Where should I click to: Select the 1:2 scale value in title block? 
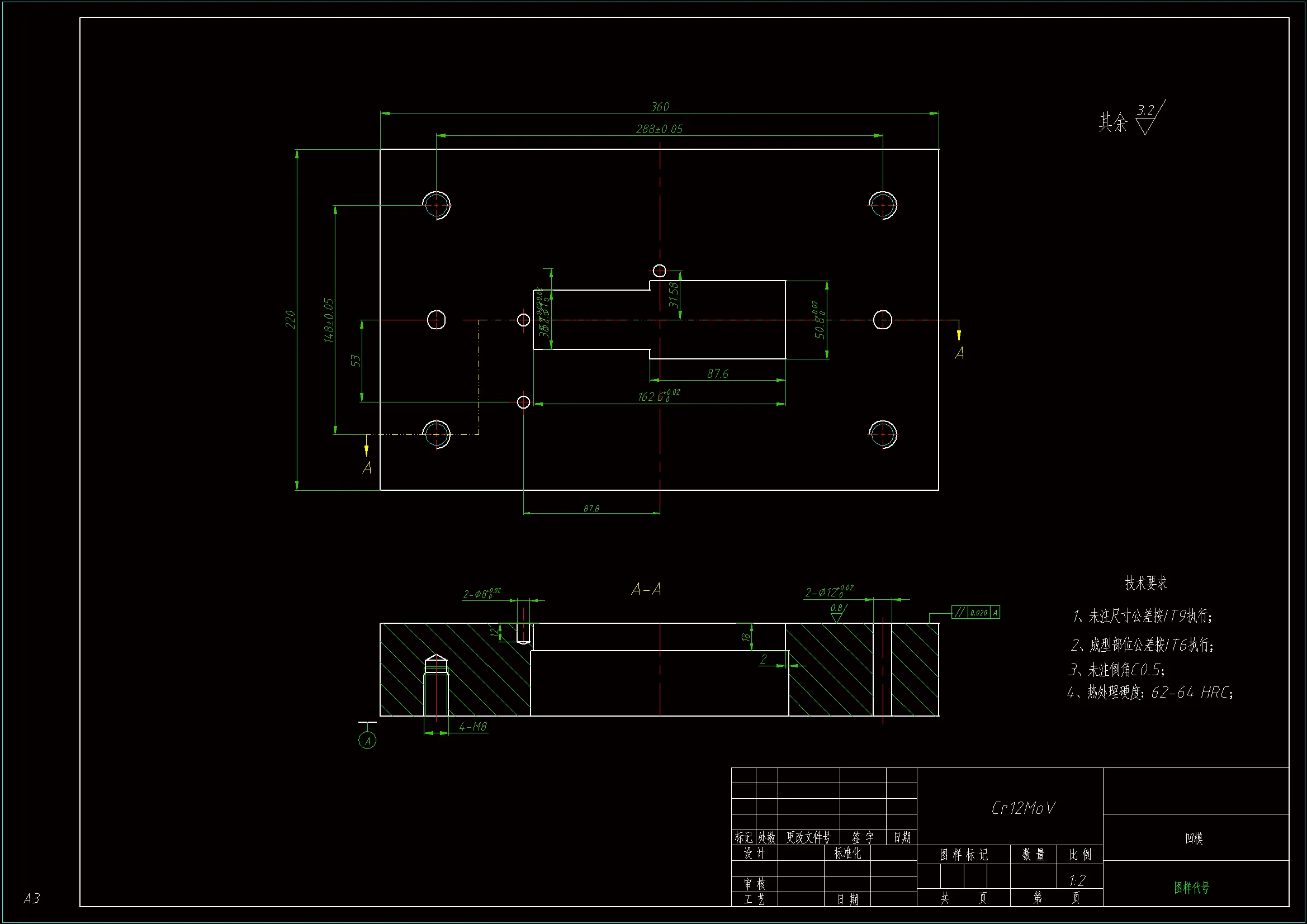point(1078,881)
